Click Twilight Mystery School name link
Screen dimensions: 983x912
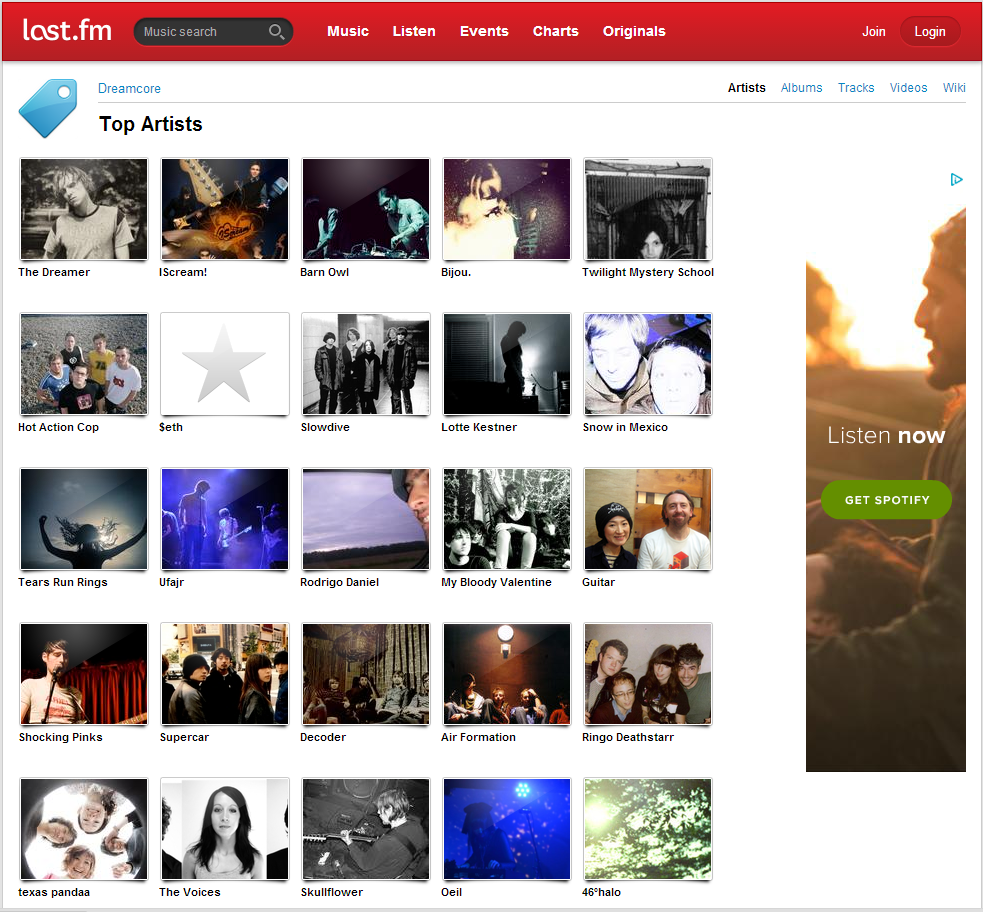click(648, 272)
